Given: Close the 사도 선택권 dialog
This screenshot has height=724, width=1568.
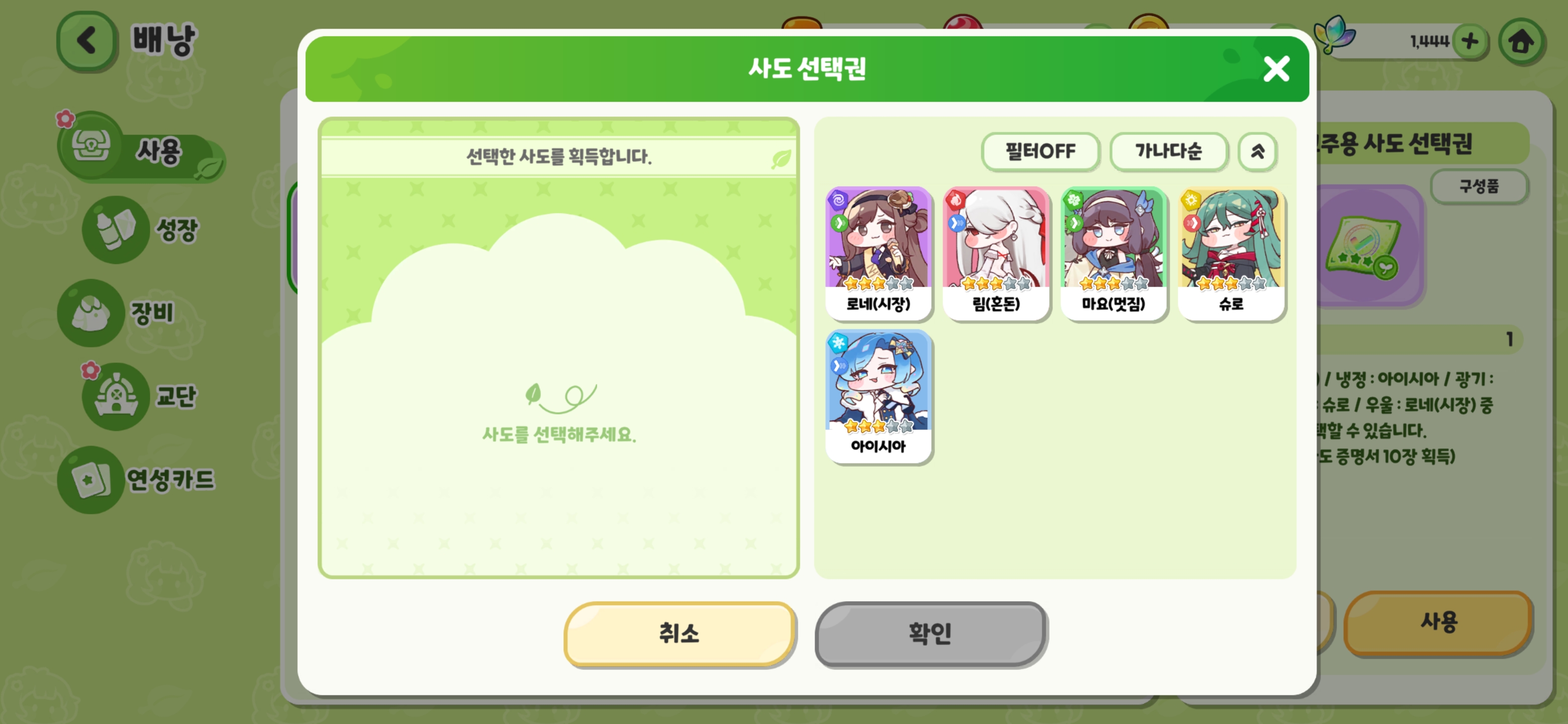Looking at the screenshot, I should [1276, 69].
